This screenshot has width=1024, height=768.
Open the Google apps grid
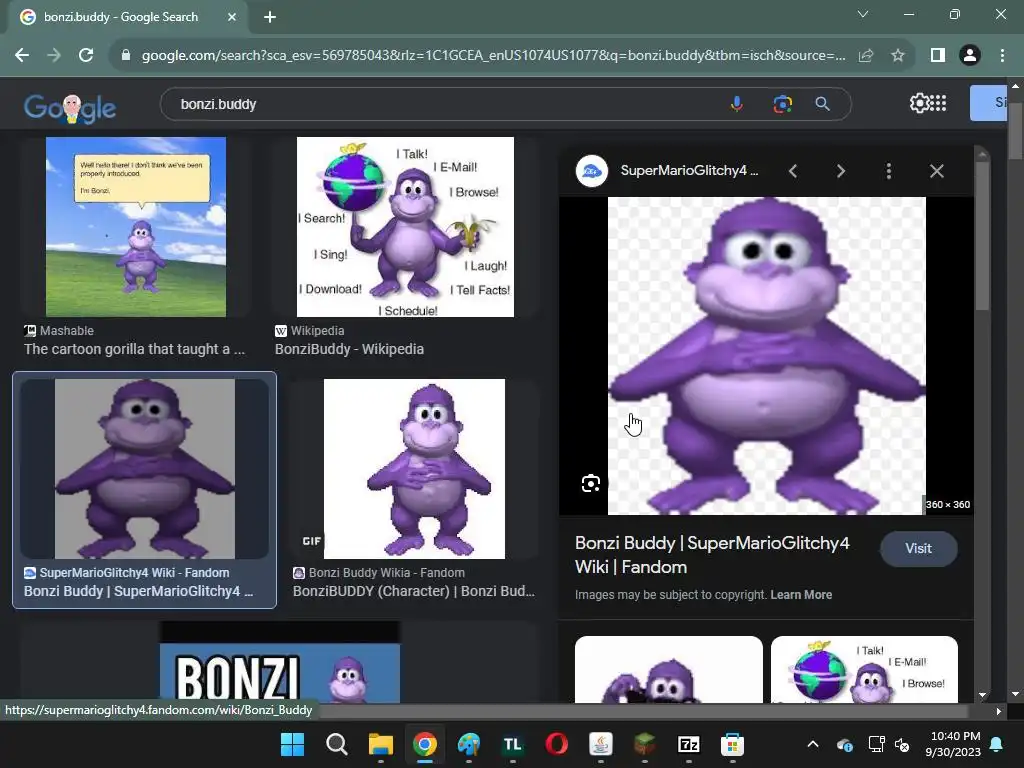pyautogui.click(x=938, y=103)
